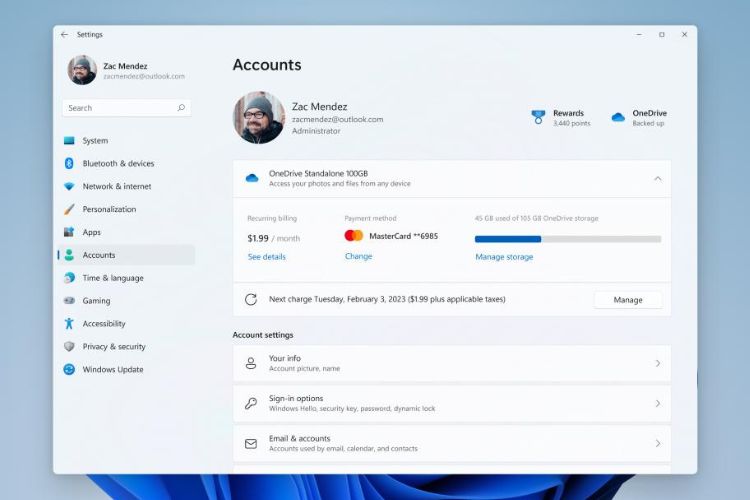Click the Privacy & security label
This screenshot has height=500, width=750.
114,346
